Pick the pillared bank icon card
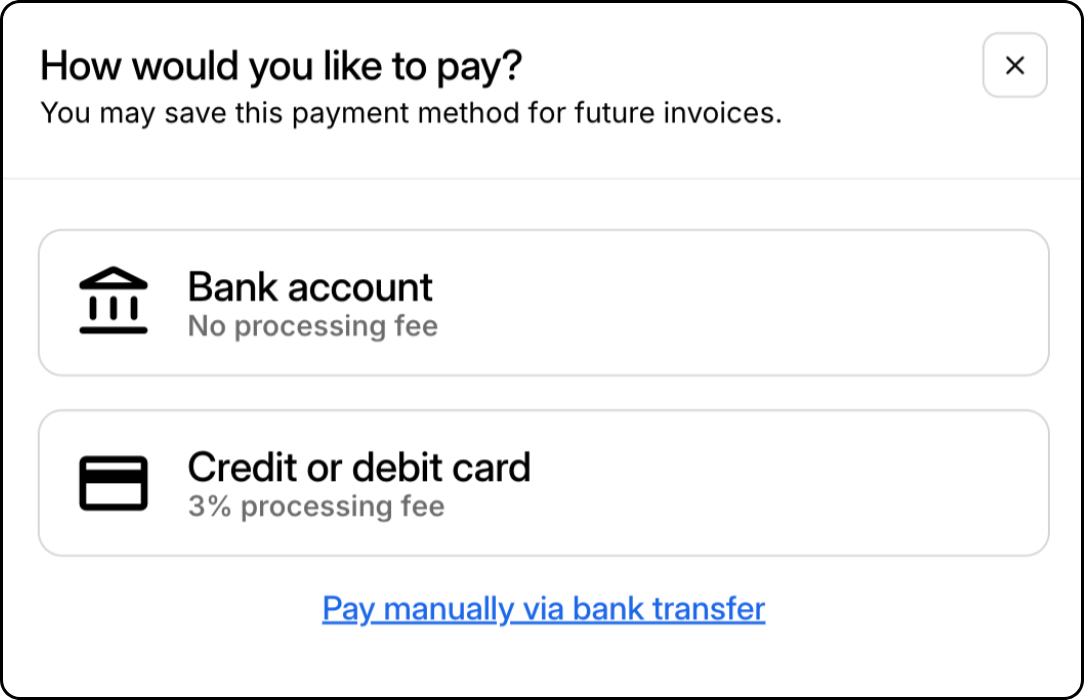1084x700 pixels. click(x=543, y=303)
